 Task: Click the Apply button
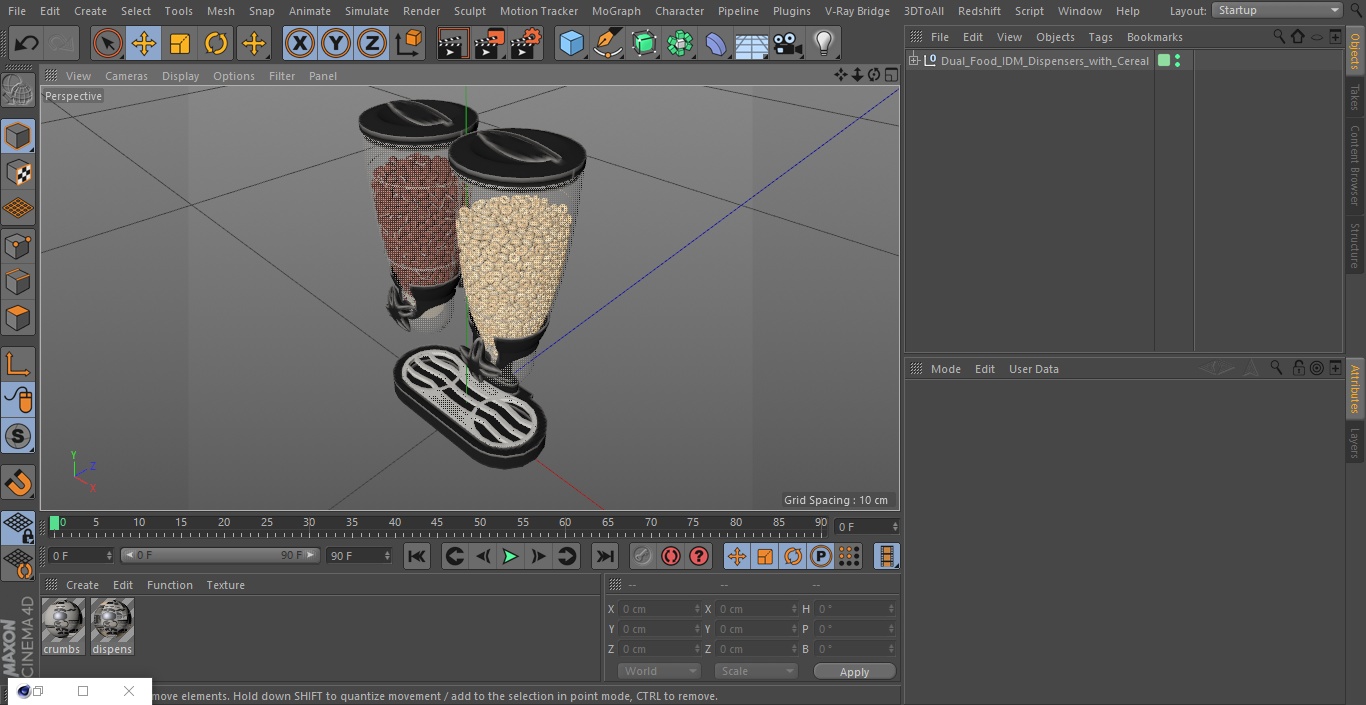[854, 671]
